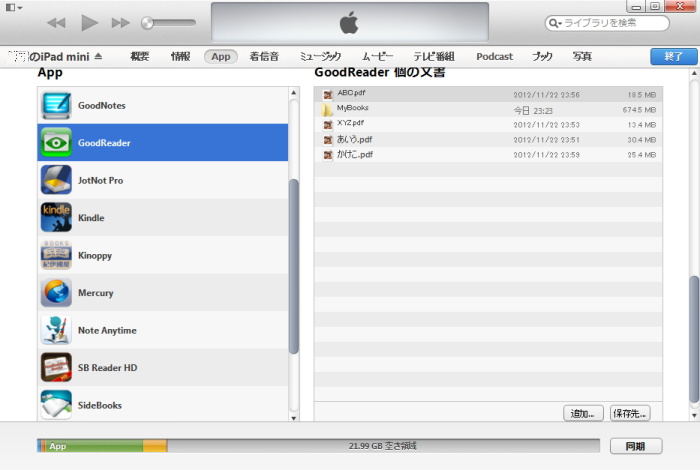Skip to next track
The image size is (700, 470).
coord(121,23)
